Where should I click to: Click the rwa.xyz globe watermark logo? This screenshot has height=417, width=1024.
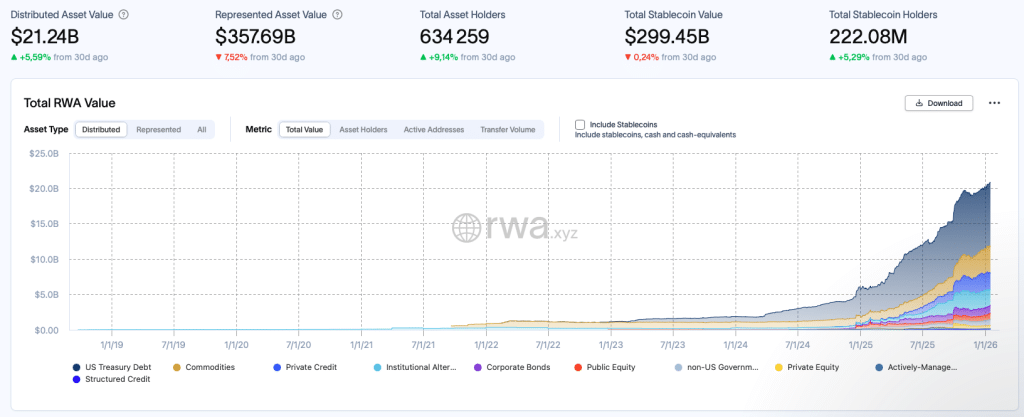468,228
